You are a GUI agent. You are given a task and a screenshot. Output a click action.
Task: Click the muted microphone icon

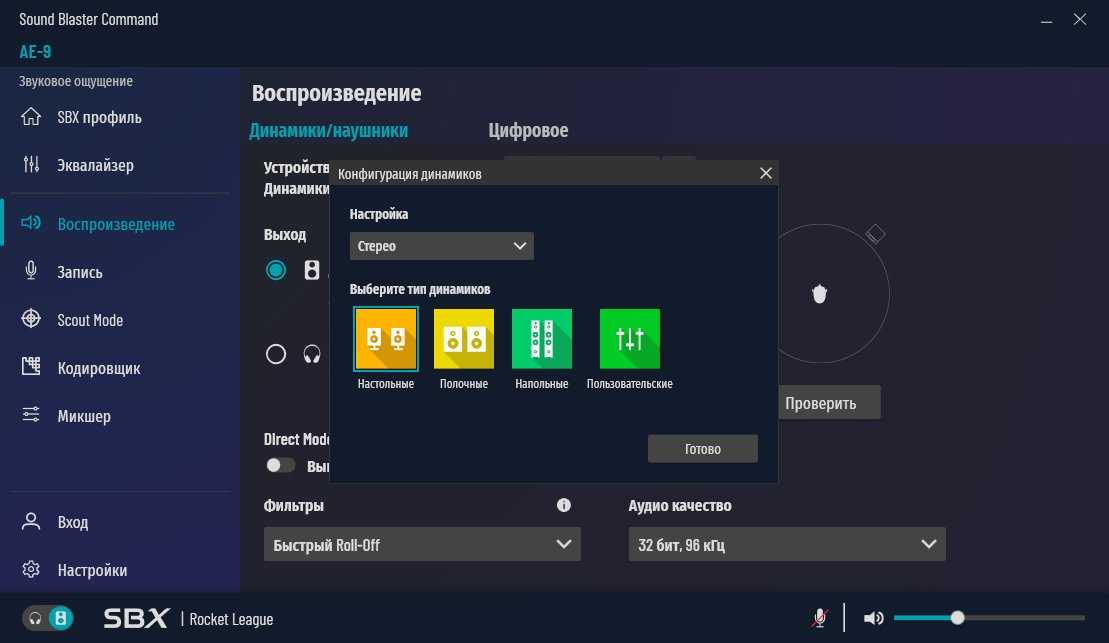819,618
